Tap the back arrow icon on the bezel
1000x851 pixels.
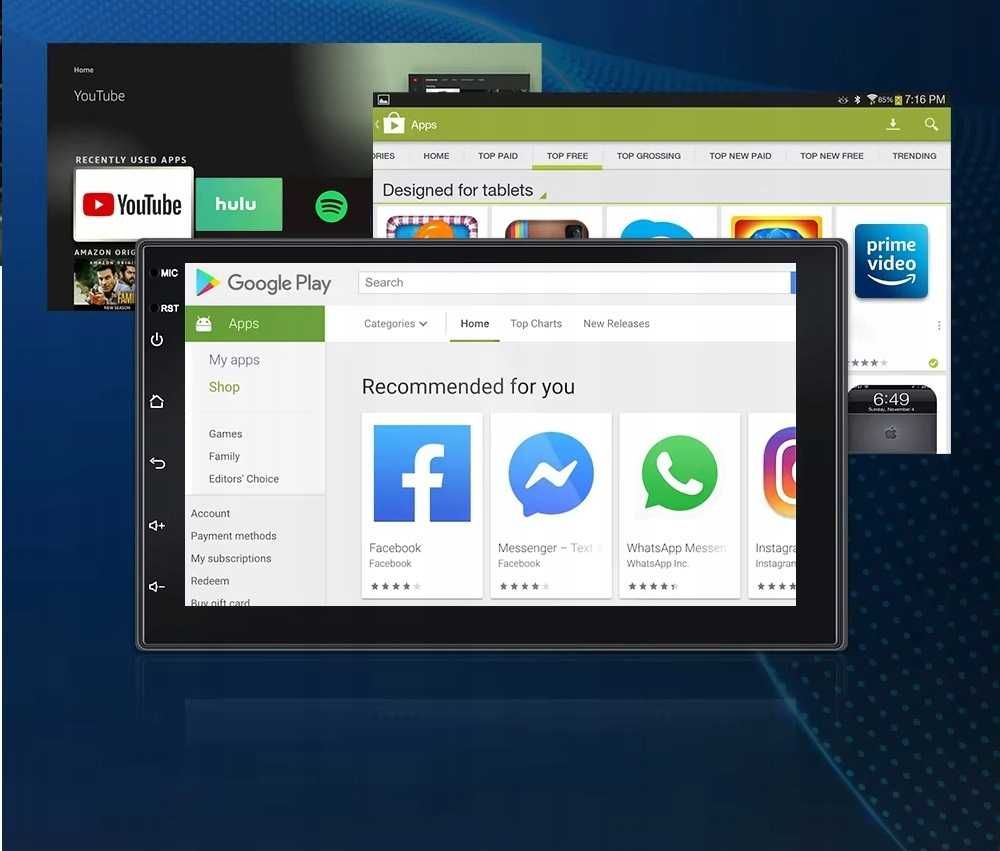pyautogui.click(x=158, y=463)
